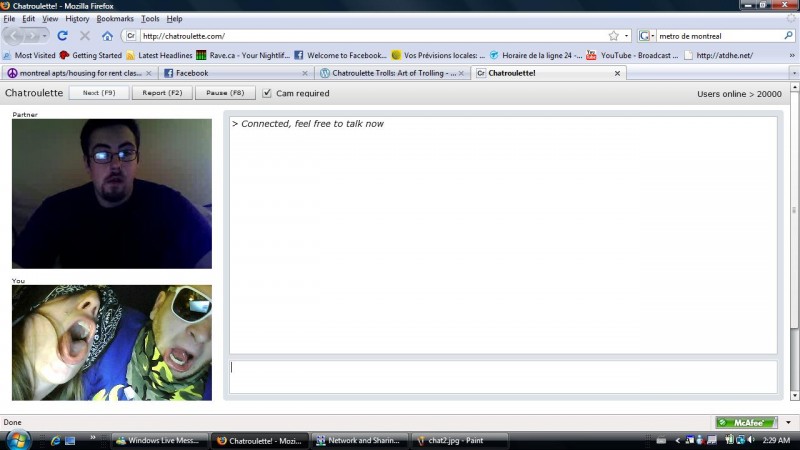Open the dropdown arrow next to McAfee
800x450 pixels.
pyautogui.click(x=788, y=422)
